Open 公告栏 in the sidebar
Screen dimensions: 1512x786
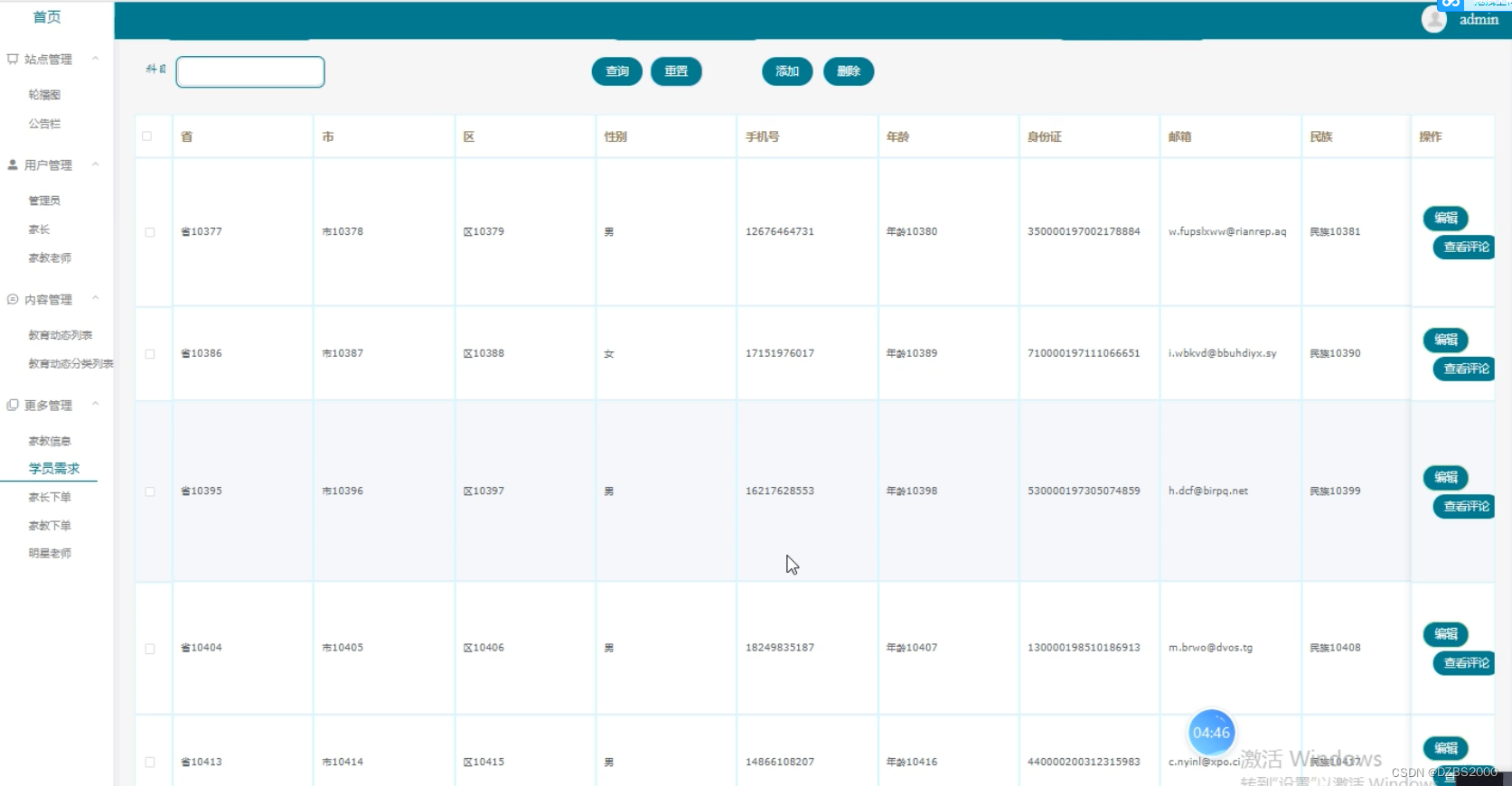44,124
